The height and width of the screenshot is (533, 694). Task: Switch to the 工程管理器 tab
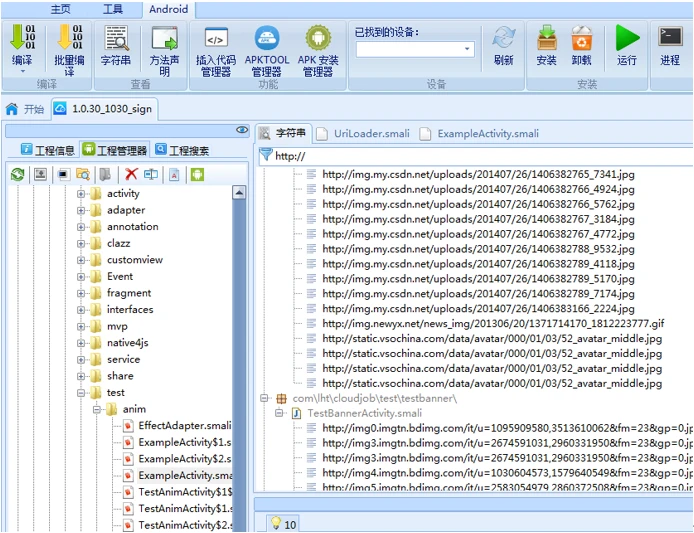pyautogui.click(x=115, y=151)
